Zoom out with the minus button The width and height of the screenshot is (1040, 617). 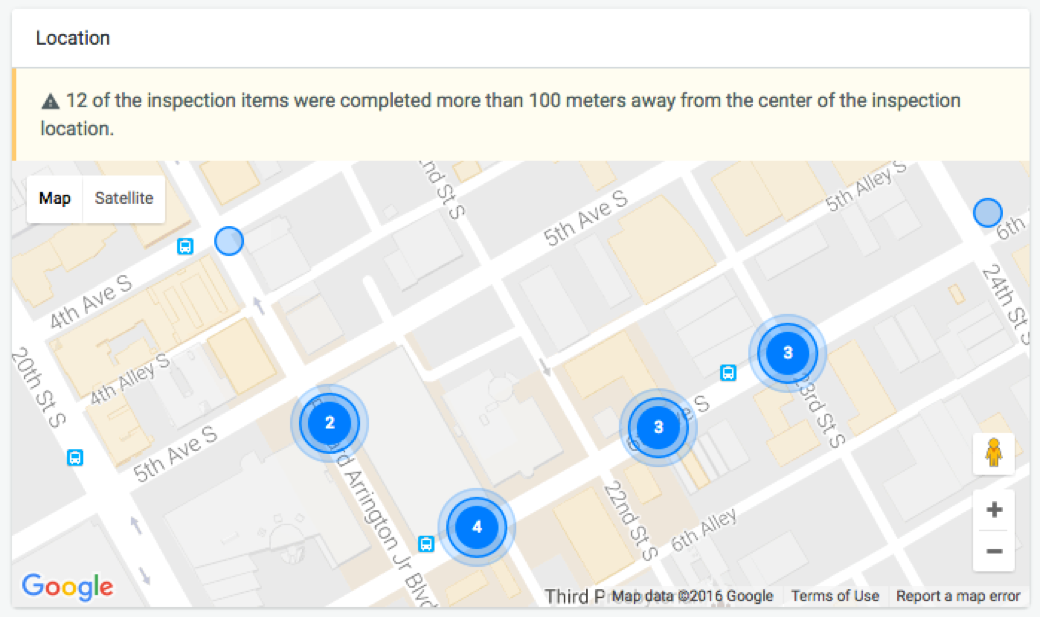pyautogui.click(x=994, y=551)
